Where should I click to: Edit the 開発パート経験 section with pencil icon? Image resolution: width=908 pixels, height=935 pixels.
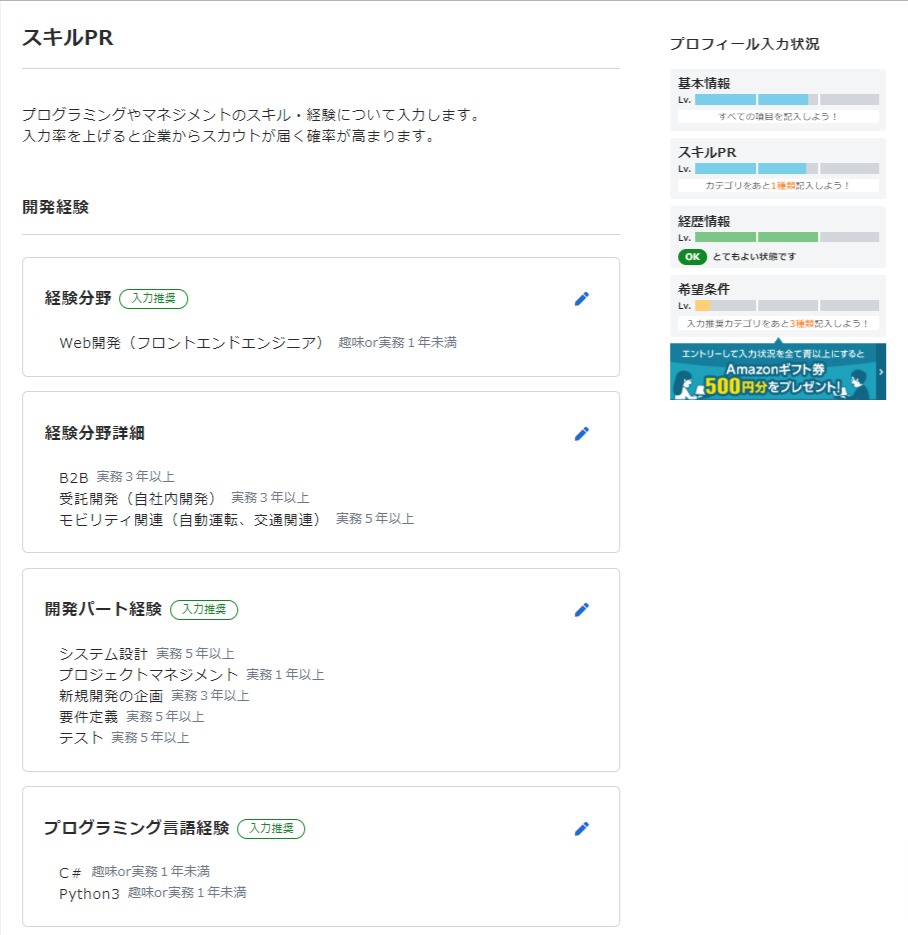(x=582, y=610)
